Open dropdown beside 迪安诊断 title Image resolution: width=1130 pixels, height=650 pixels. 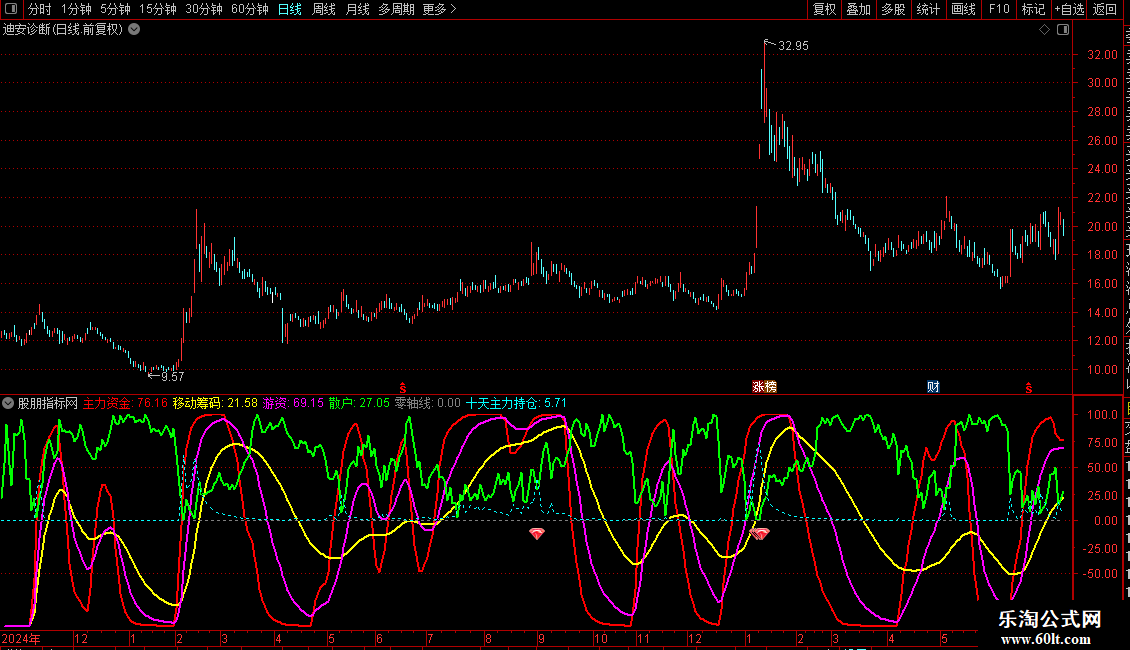134,30
